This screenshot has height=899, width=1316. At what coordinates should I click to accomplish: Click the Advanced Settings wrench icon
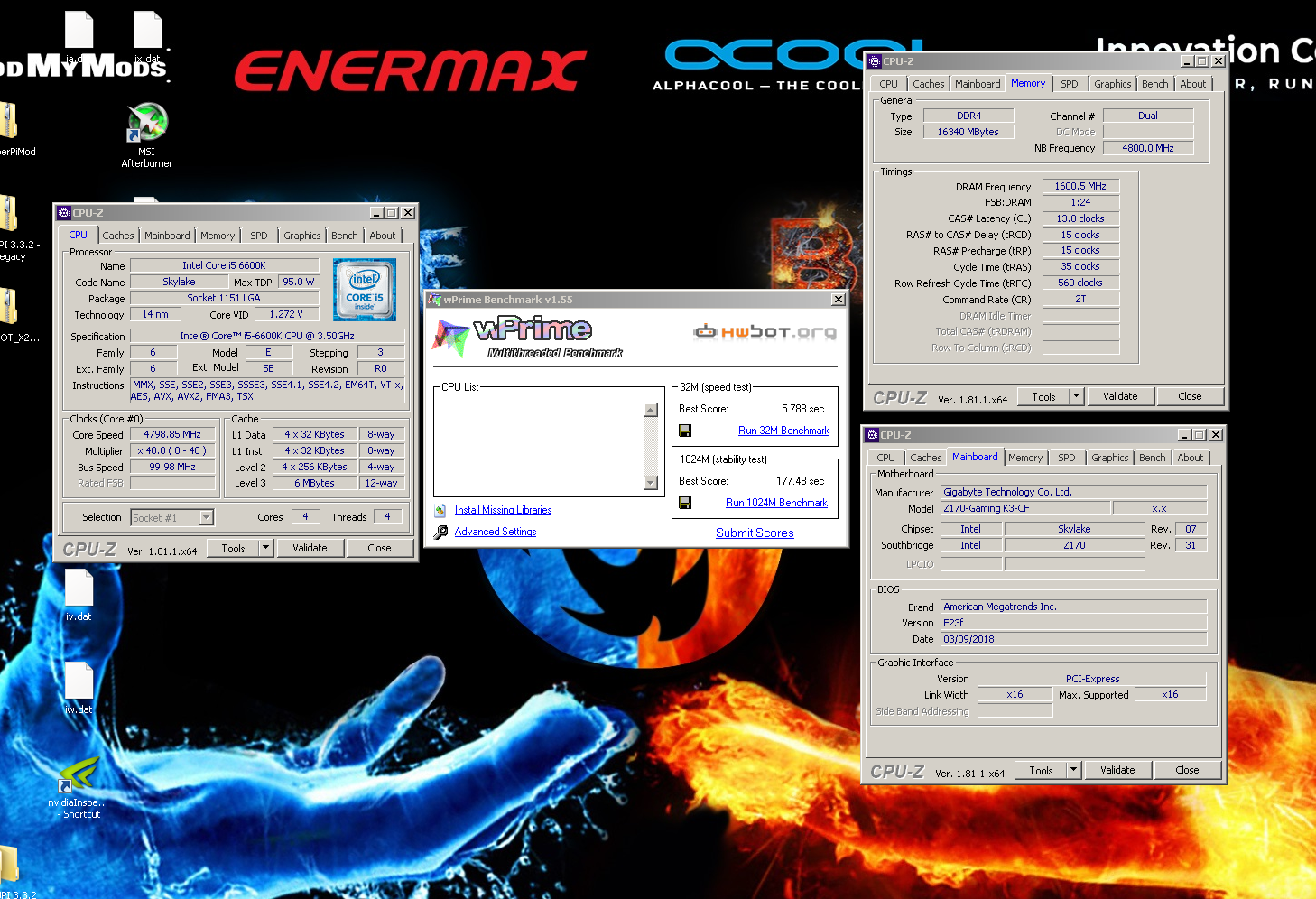(440, 532)
